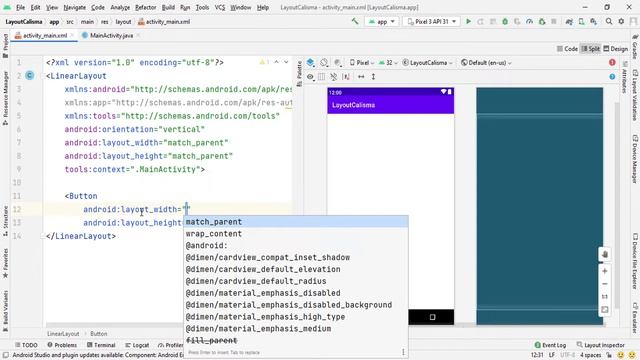Jump to the next highlighted problem with the down arrow

286,62
